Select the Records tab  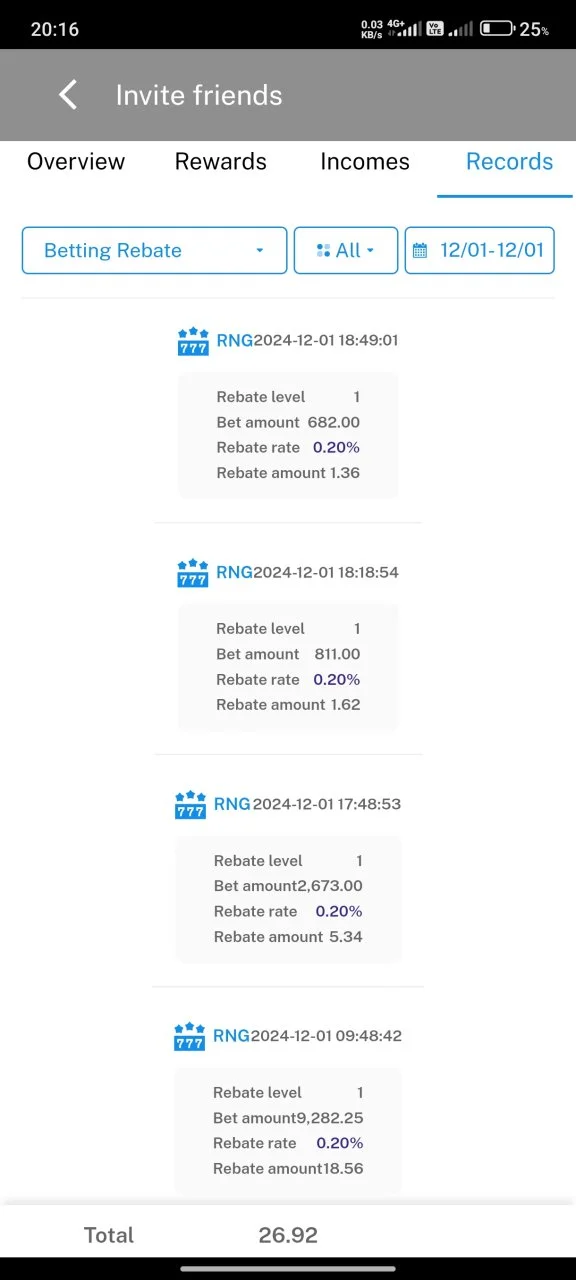pos(509,162)
